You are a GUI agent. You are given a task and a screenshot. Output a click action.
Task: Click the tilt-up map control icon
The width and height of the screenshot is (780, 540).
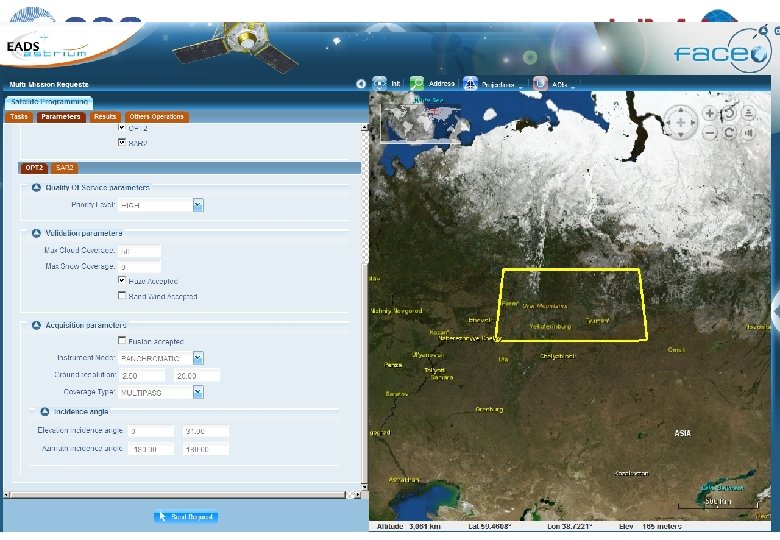[748, 113]
